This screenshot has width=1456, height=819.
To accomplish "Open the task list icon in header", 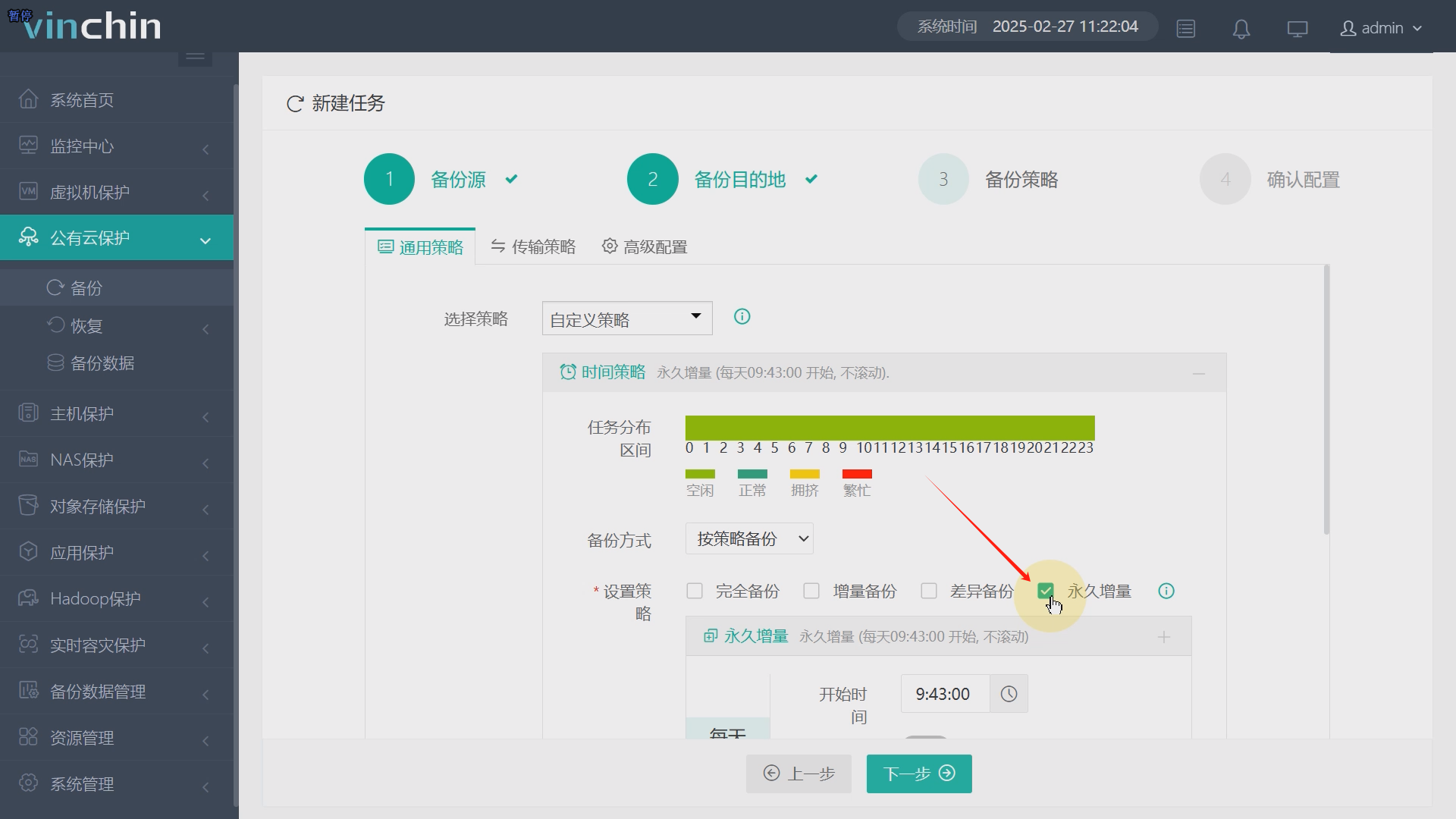I will (1186, 29).
